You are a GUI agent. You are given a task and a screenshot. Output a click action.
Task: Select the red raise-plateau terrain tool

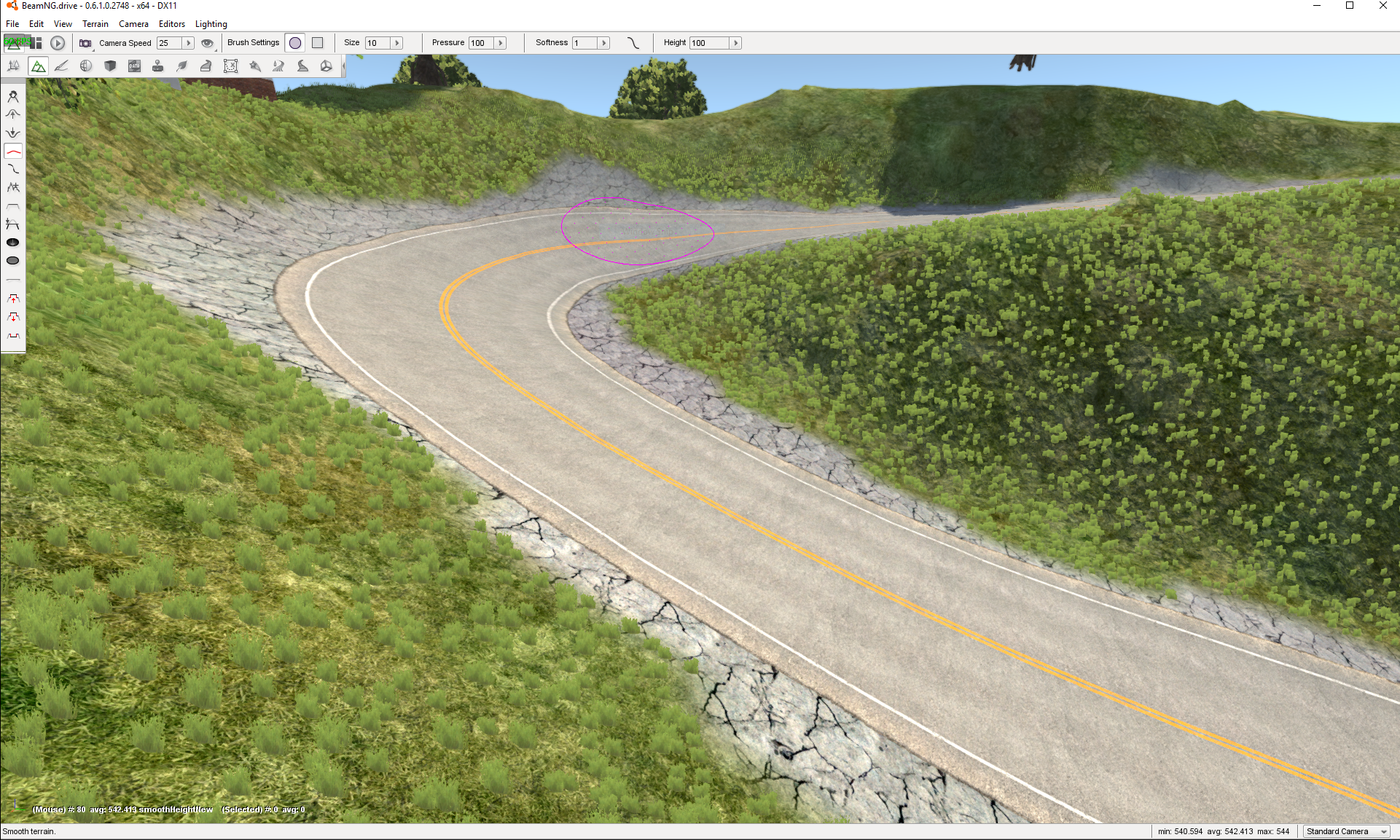(13, 299)
